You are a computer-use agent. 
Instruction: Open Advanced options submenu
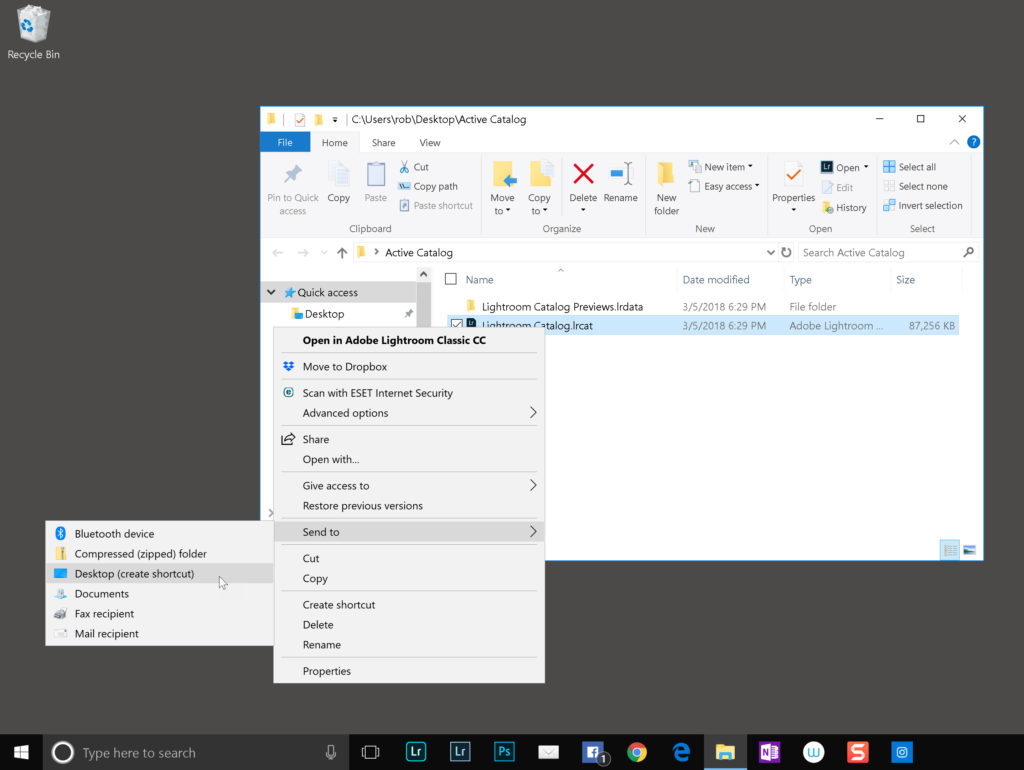point(409,413)
